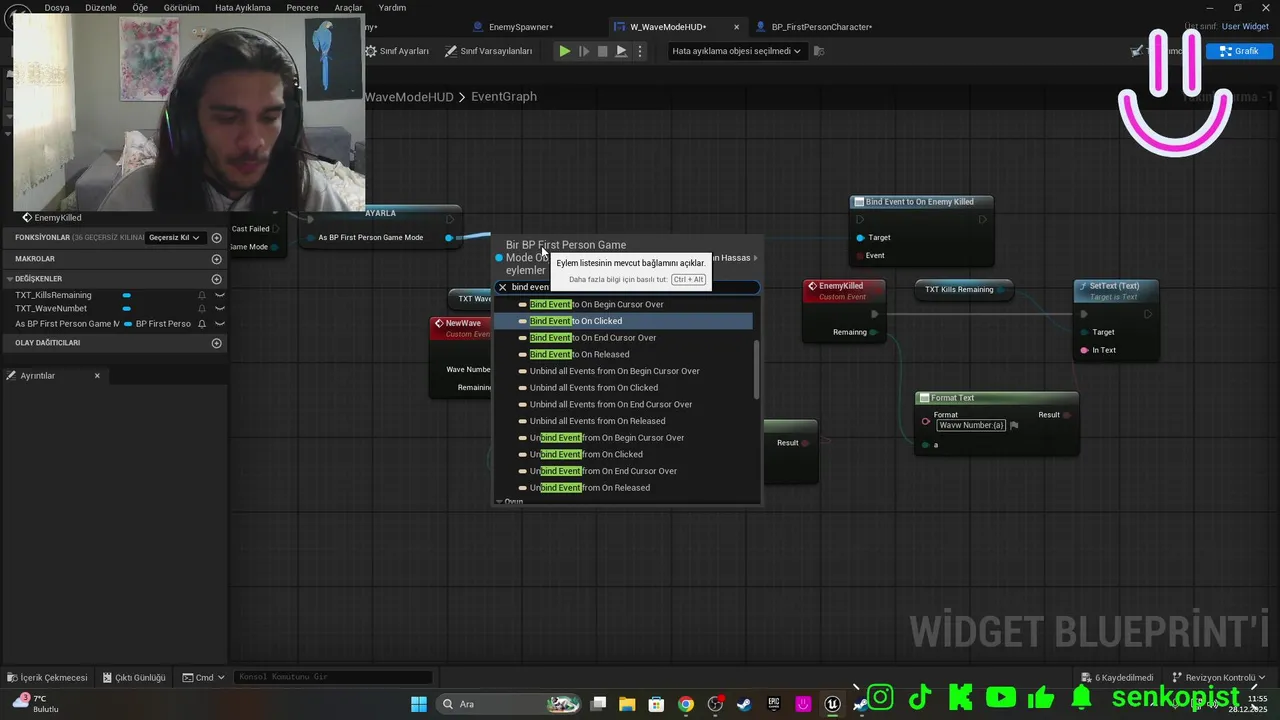
Task: Click the SetText (Text) node header
Action: pos(1115,289)
